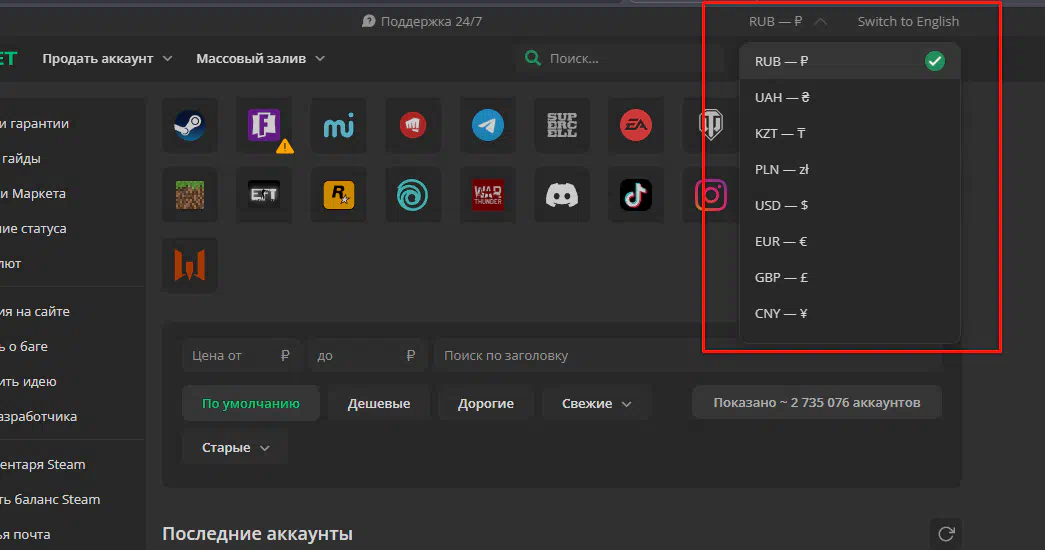Select CNY — ¥ currency option

[x=850, y=313]
